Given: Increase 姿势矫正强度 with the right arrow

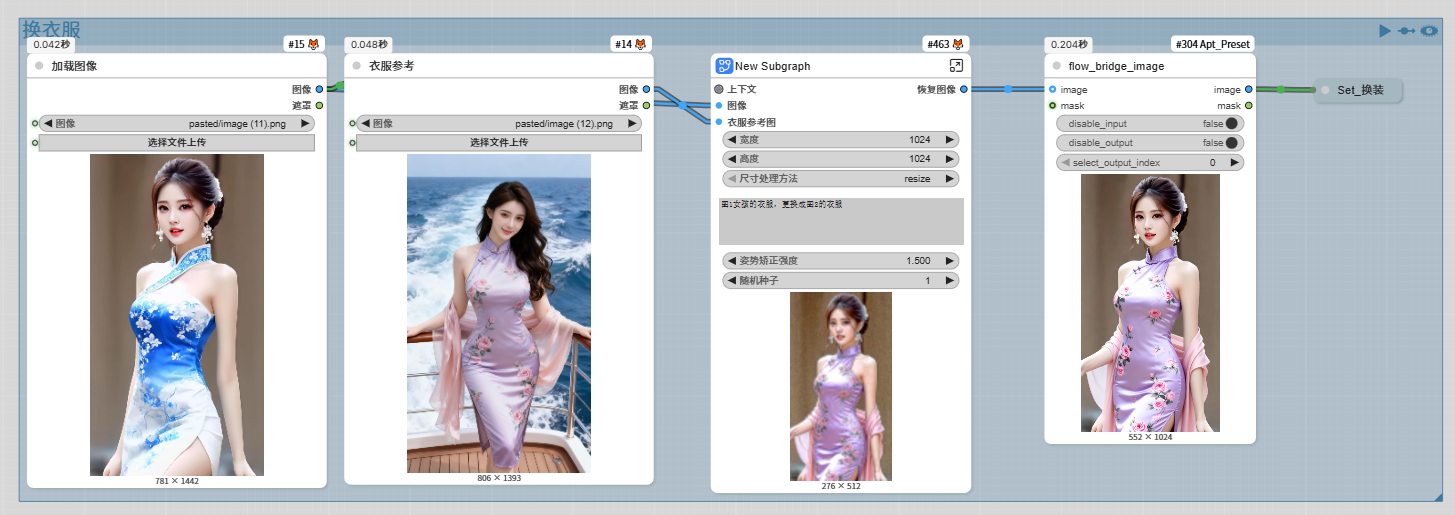Looking at the screenshot, I should pos(950,261).
